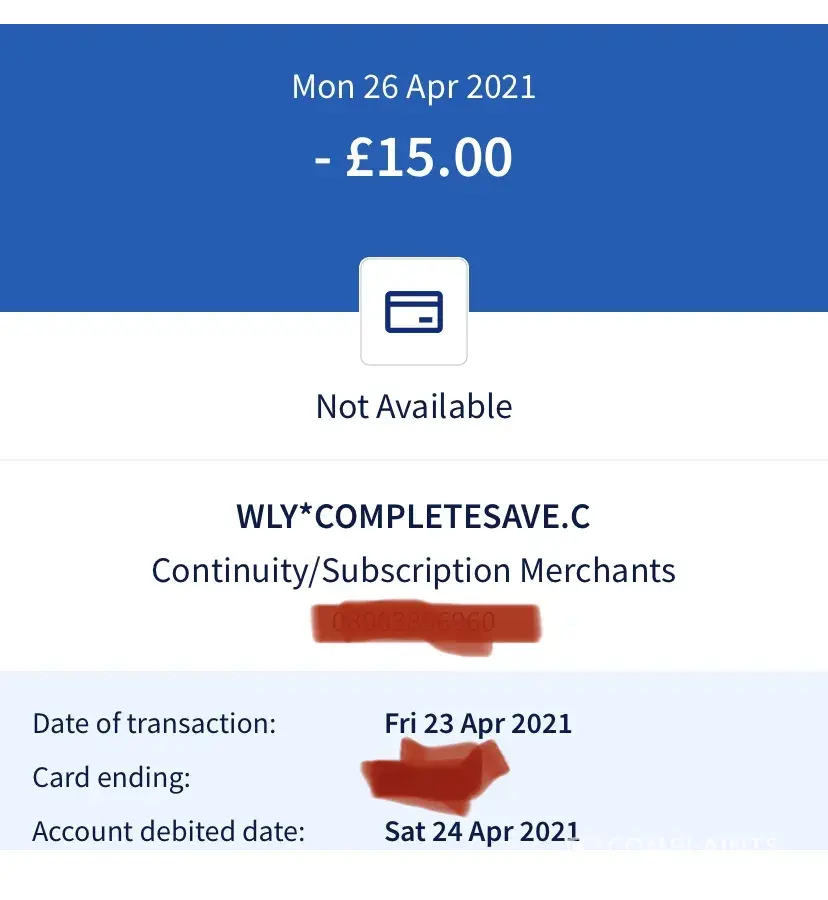Click the pound sign in the amount
This screenshot has height=900, width=828.
click(359, 158)
